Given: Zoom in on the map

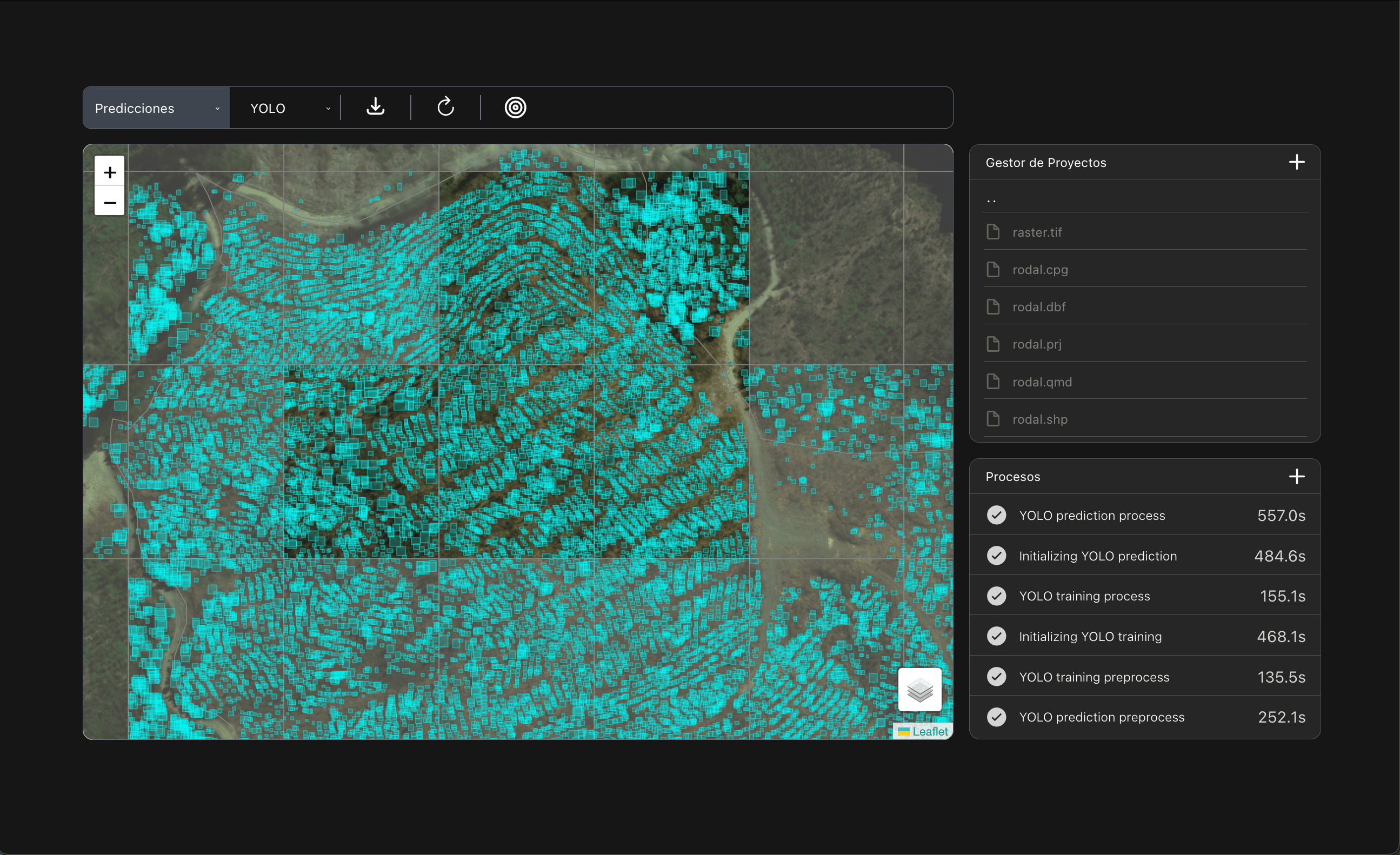Looking at the screenshot, I should [110, 171].
